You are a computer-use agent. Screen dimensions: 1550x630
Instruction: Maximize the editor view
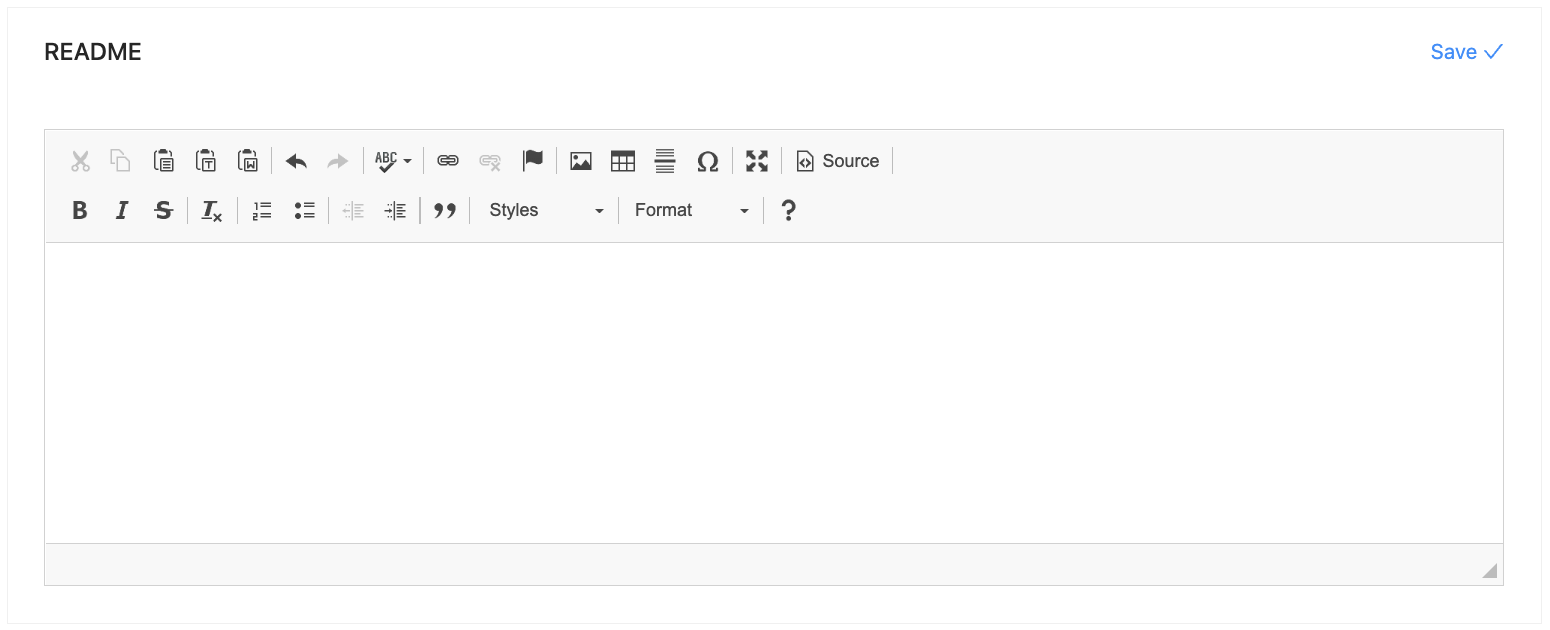click(x=757, y=160)
